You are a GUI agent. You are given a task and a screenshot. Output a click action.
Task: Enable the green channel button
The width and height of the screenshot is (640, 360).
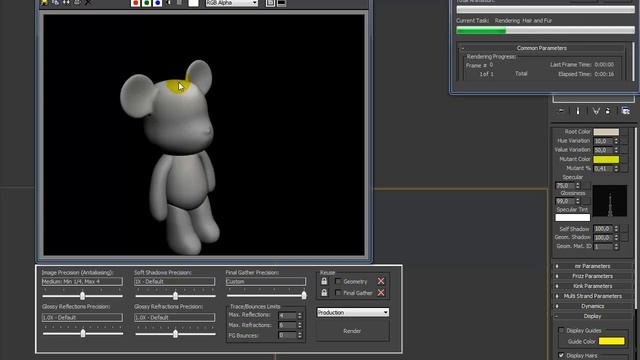pyautogui.click(x=147, y=3)
